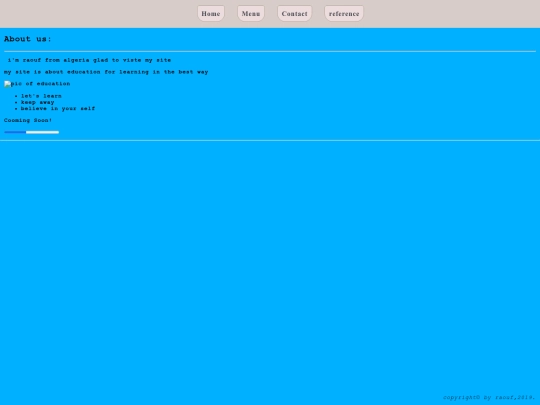Click the 'Cooming Soon!' text
Viewport: 540px width, 405px height.
click(28, 120)
